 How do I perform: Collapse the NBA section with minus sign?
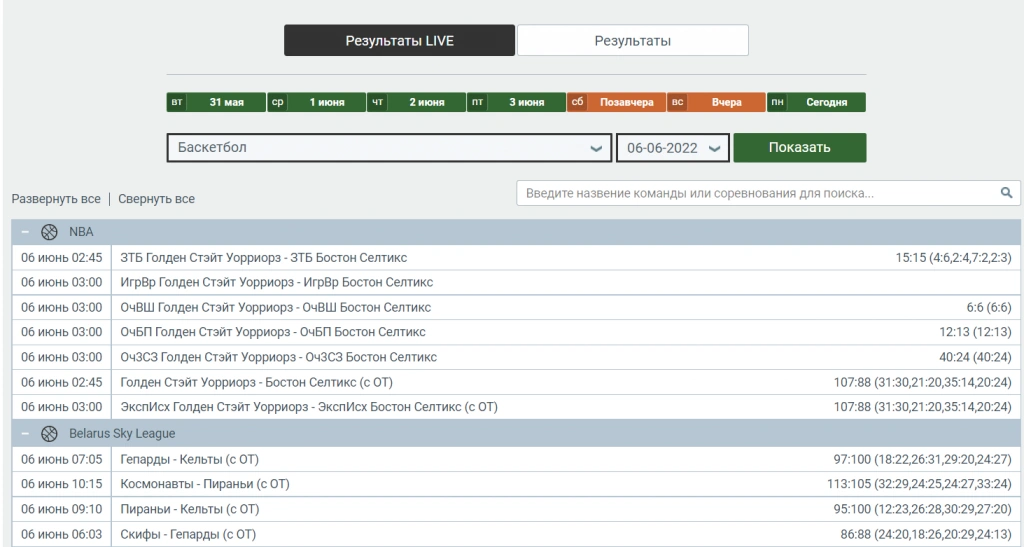26,232
